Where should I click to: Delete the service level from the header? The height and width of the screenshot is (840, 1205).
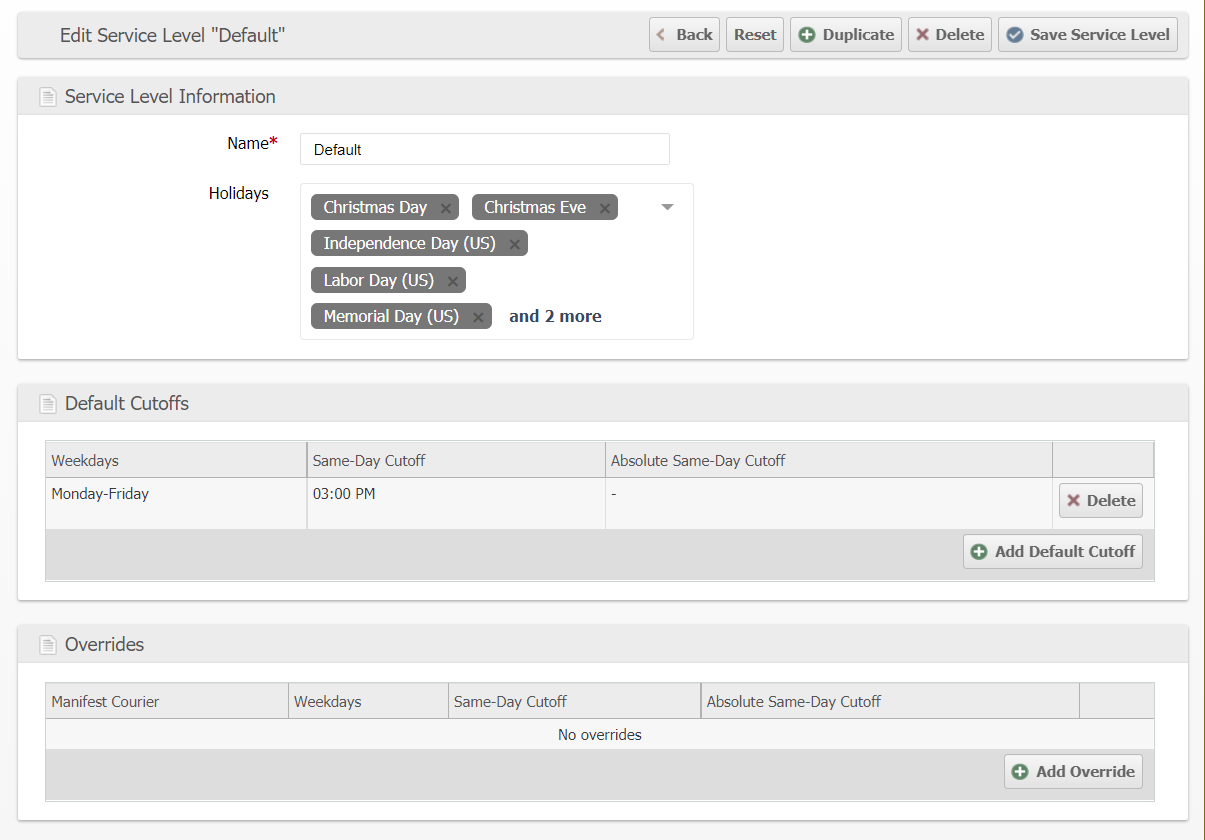point(950,34)
